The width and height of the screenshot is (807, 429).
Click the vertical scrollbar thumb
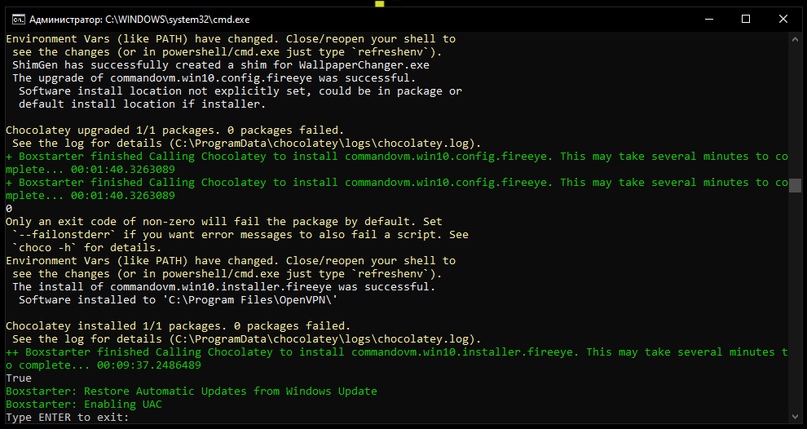point(796,186)
